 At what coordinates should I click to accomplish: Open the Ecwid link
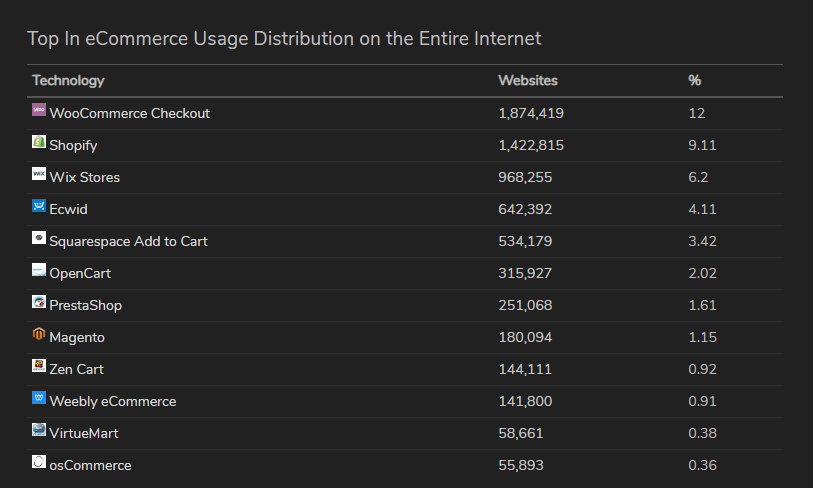coord(68,210)
